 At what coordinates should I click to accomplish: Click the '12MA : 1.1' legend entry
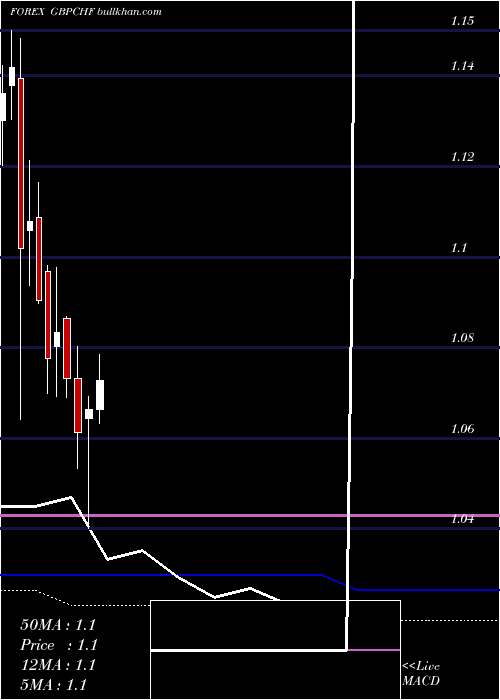[x=58, y=665]
